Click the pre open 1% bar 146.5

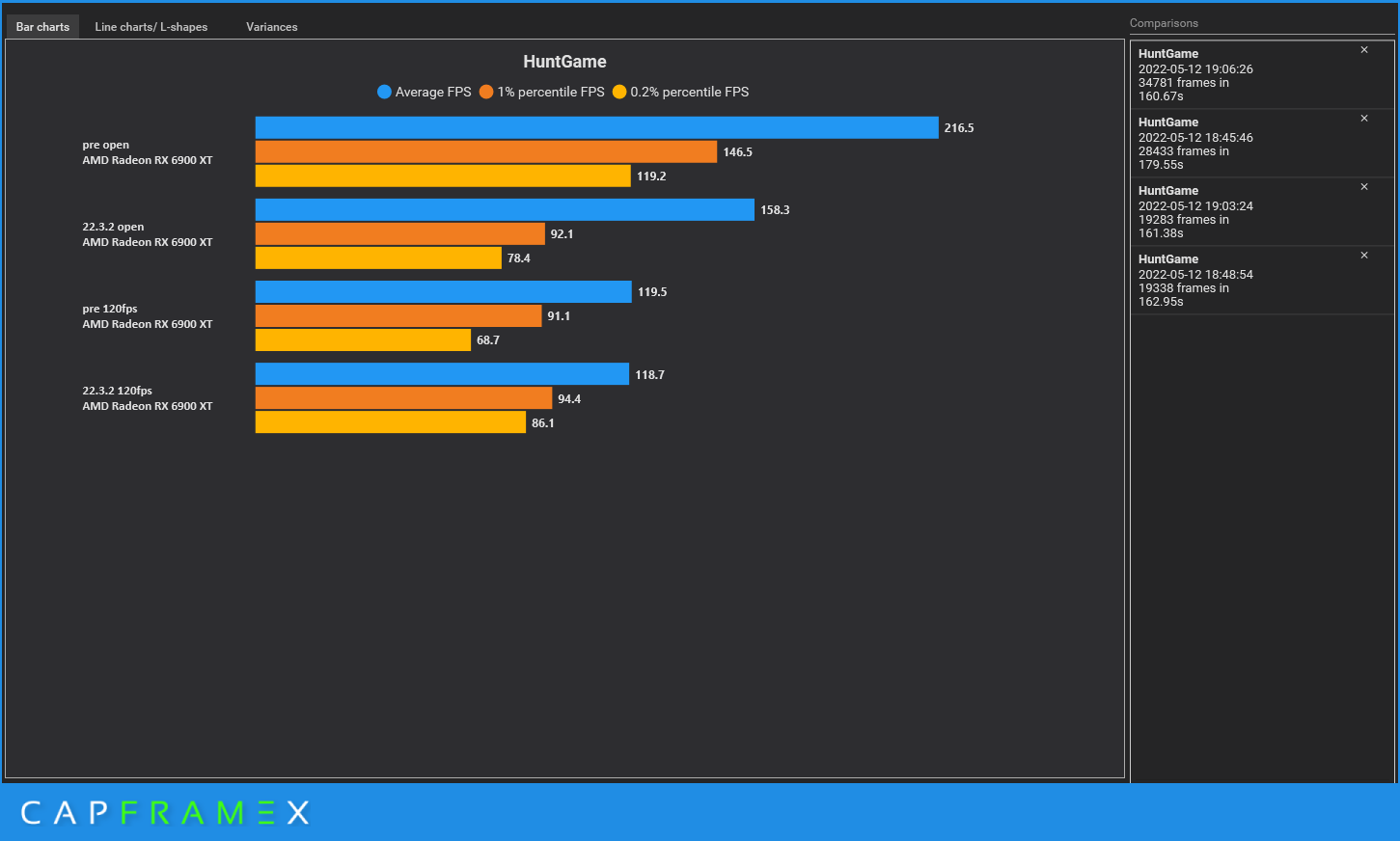pos(486,151)
